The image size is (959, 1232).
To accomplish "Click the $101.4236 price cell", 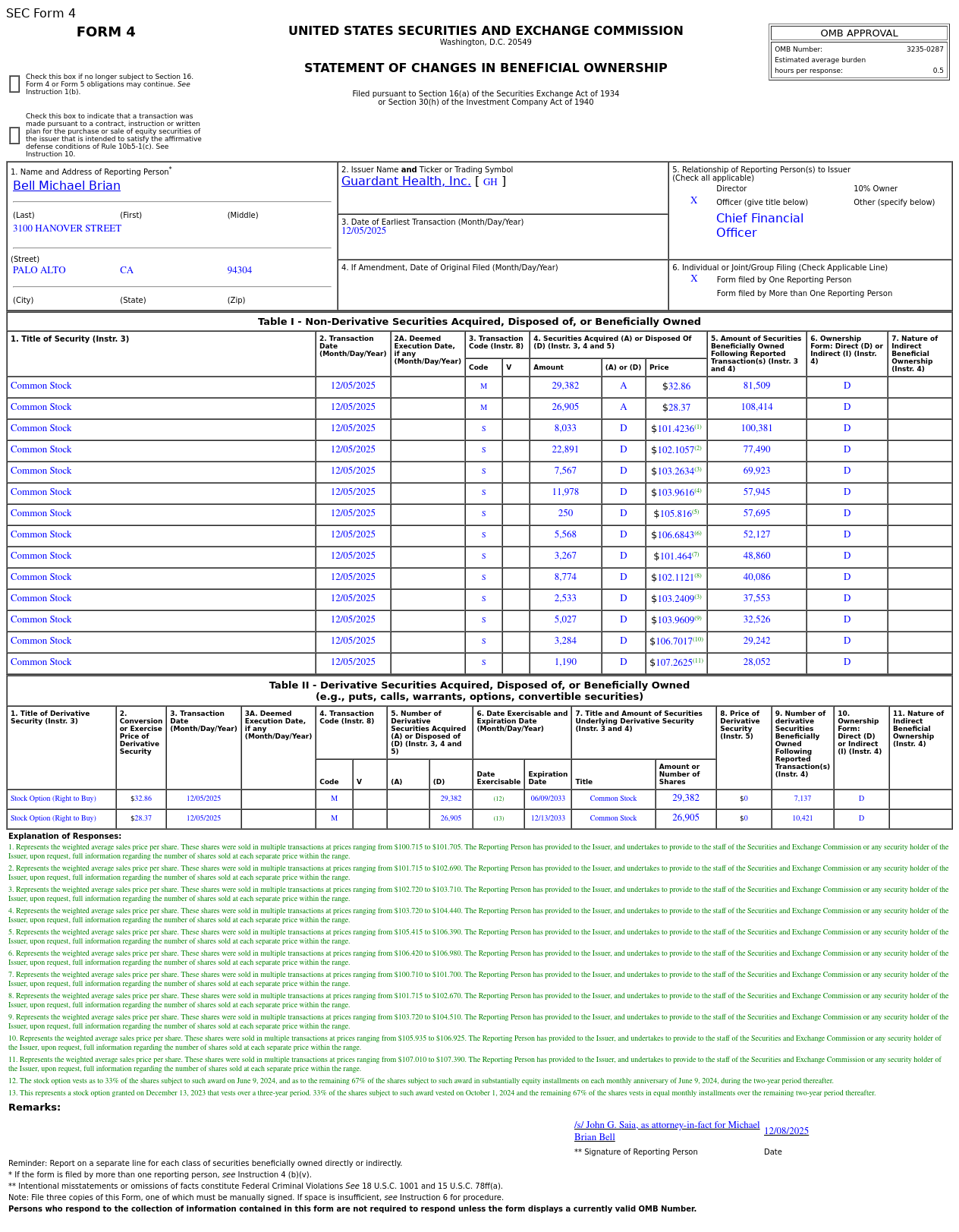I will pos(676,429).
